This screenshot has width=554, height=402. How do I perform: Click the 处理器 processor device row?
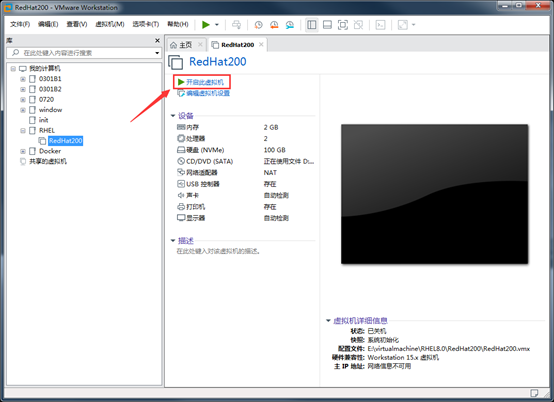tap(245, 138)
